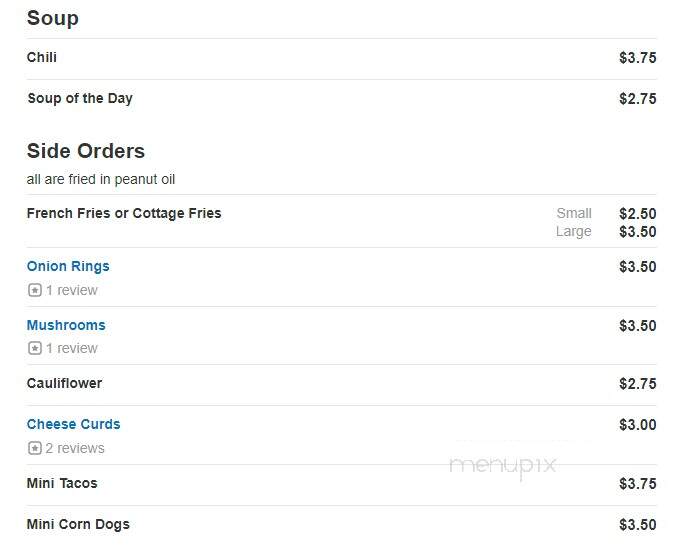Click the Side Orders section heading
This screenshot has height=548, width=682.
[x=86, y=151]
